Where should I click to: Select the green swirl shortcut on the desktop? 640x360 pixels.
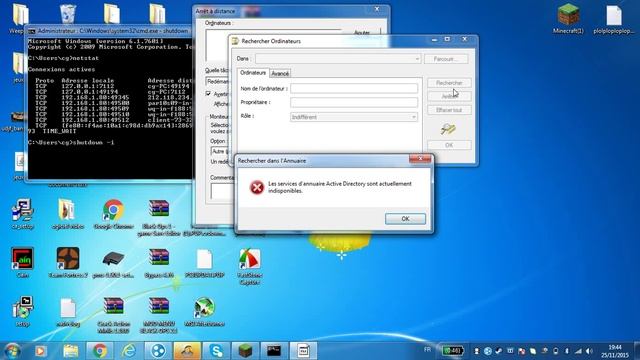[204, 312]
